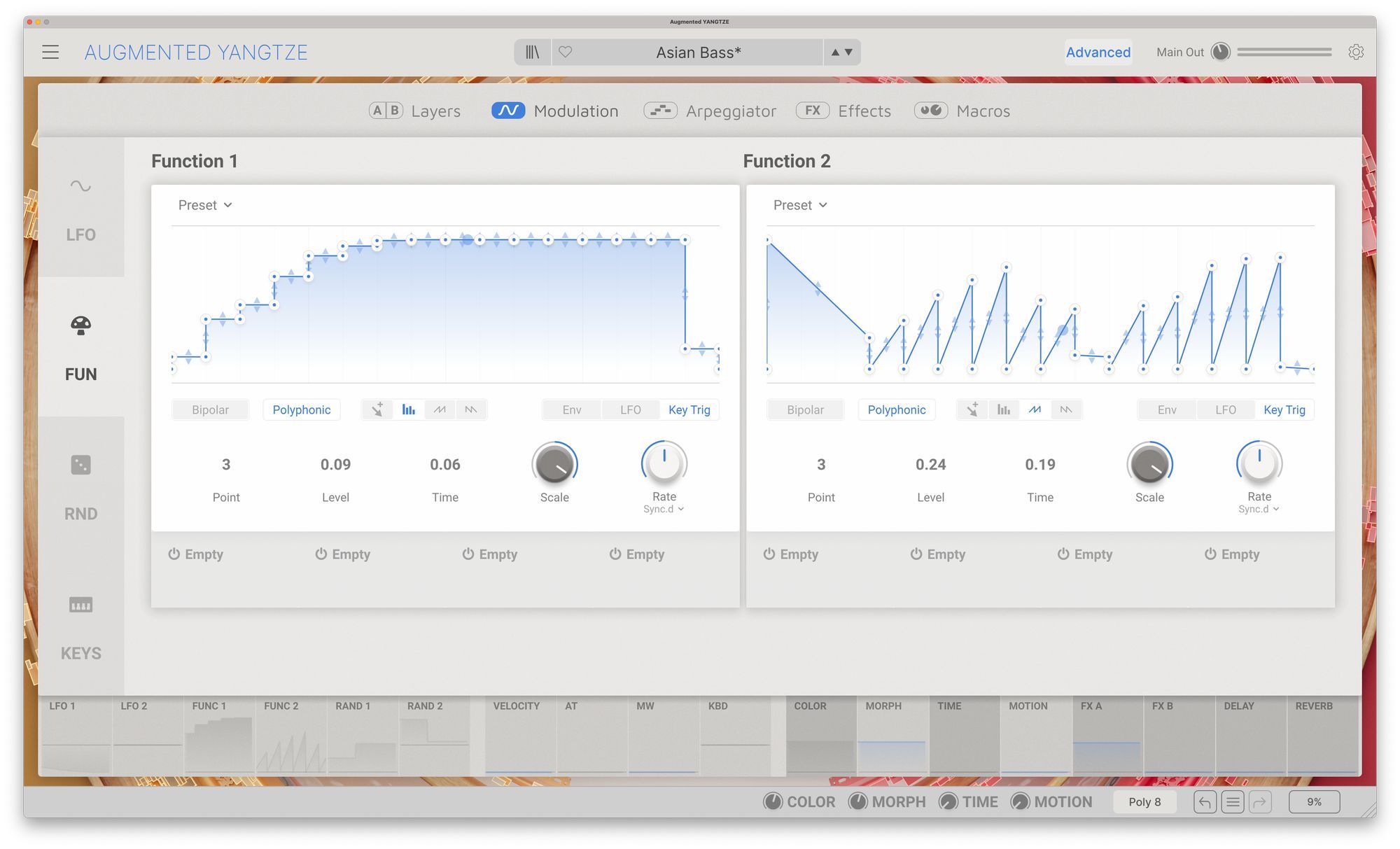The image size is (1400, 849).
Task: Select Function 1 ramp down draw mode
Action: point(471,409)
